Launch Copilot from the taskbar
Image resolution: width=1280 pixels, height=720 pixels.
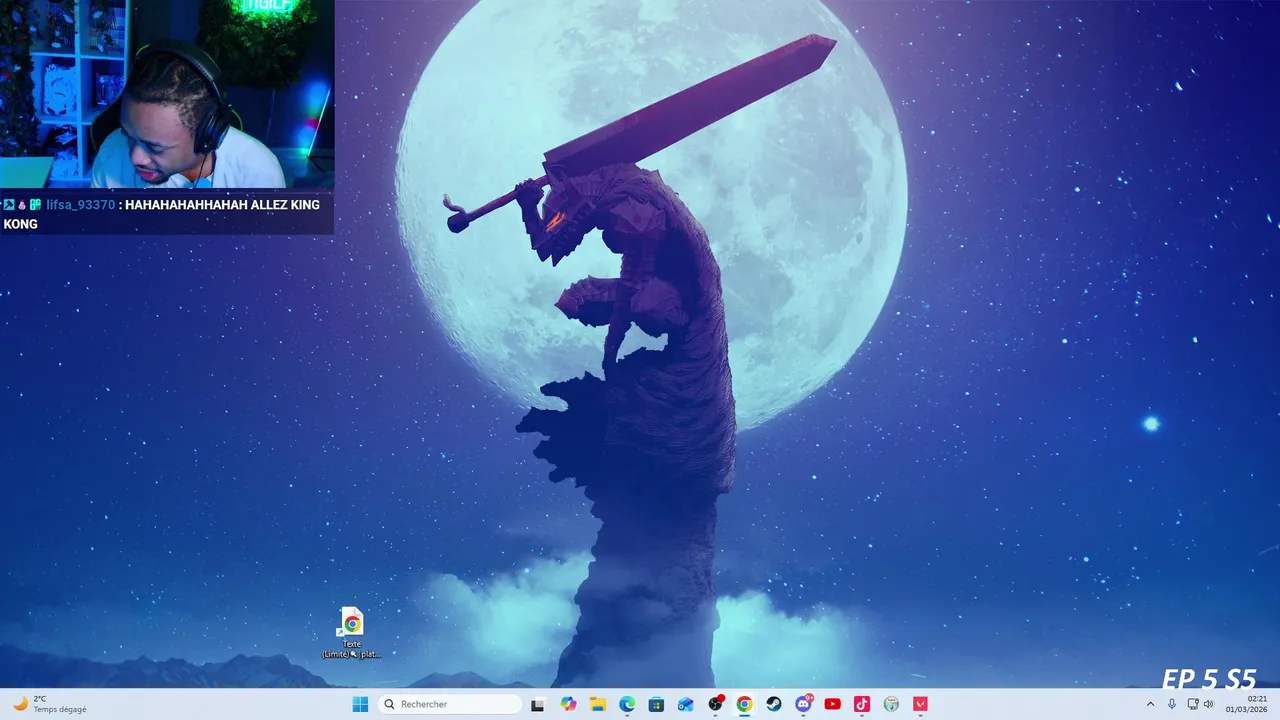point(569,704)
